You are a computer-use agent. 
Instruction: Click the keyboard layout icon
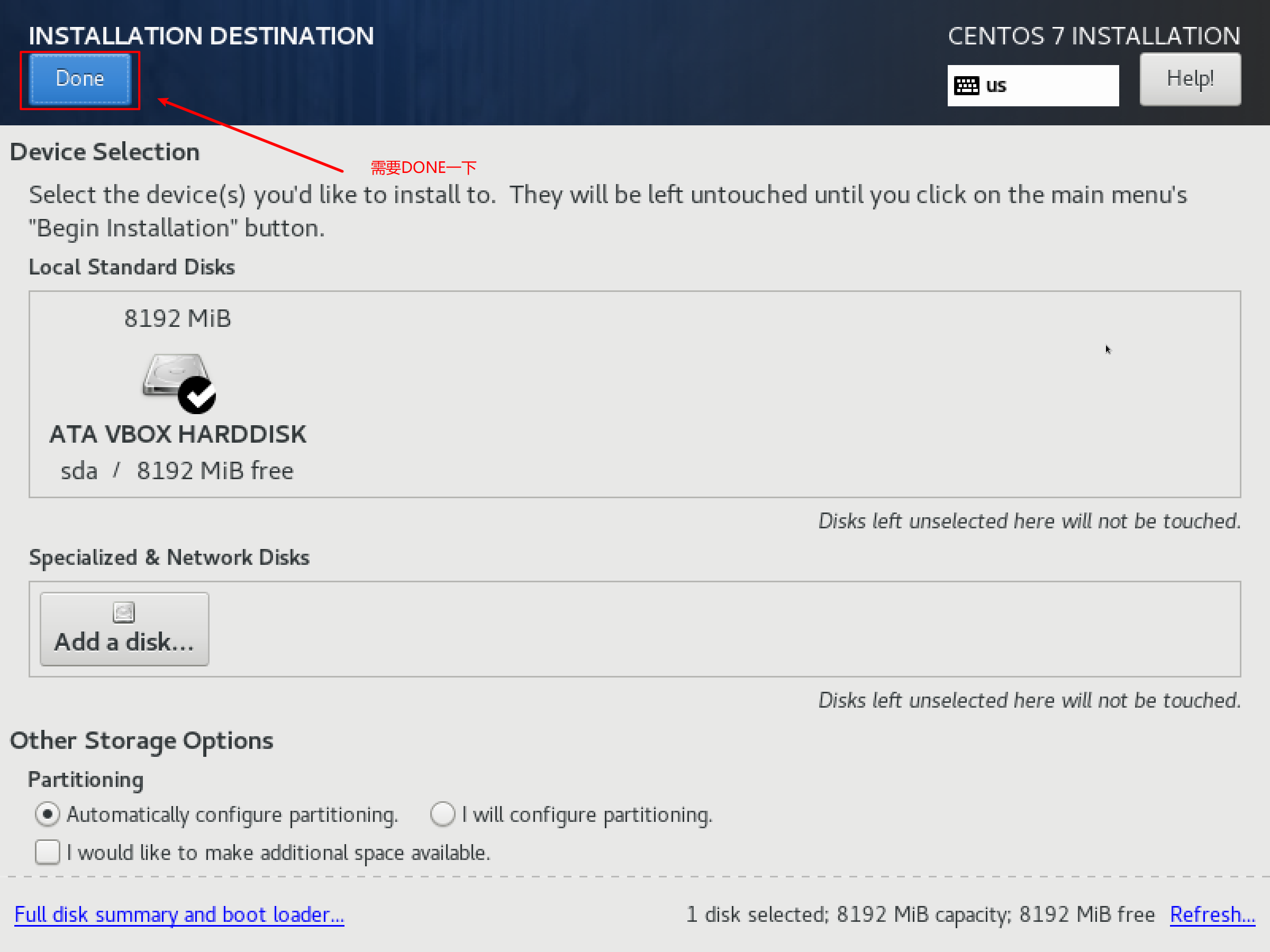click(966, 86)
